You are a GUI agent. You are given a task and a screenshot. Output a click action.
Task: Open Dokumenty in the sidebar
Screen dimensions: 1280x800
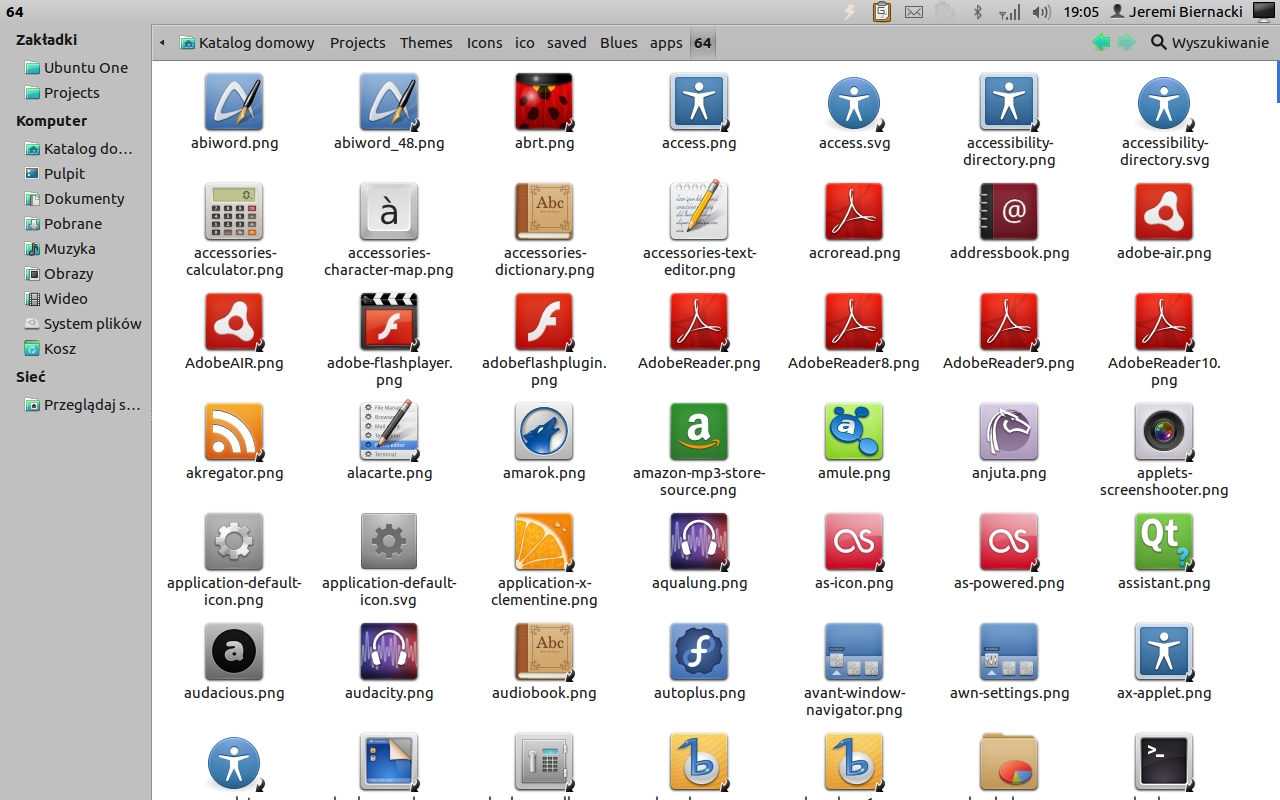pos(76,199)
